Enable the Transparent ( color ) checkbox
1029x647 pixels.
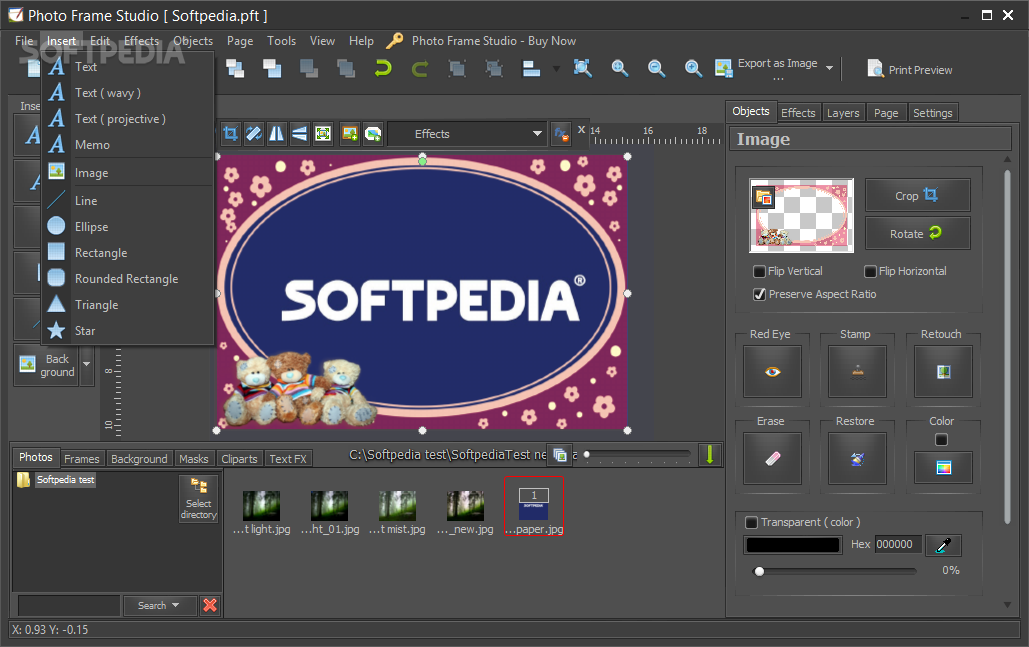tap(751, 522)
